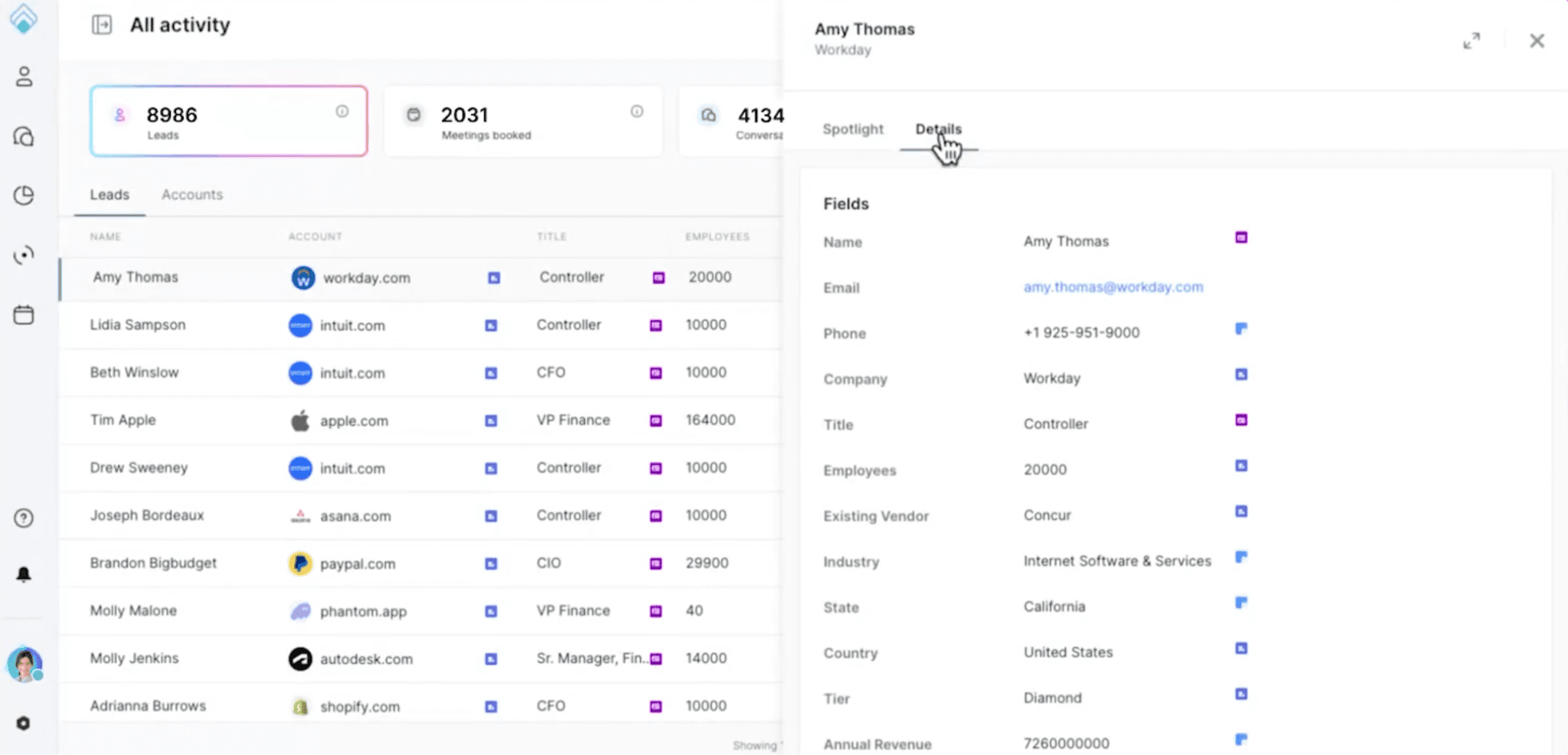Select the 8986 Leads card
The height and width of the screenshot is (755, 1568).
(x=229, y=121)
